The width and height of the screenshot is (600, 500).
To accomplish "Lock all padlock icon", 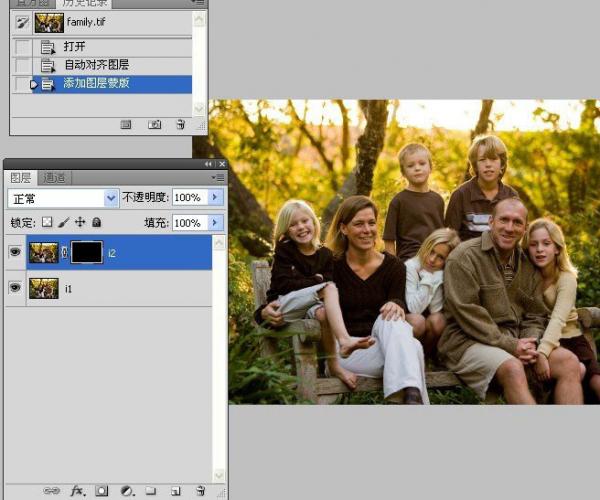I will (96, 222).
